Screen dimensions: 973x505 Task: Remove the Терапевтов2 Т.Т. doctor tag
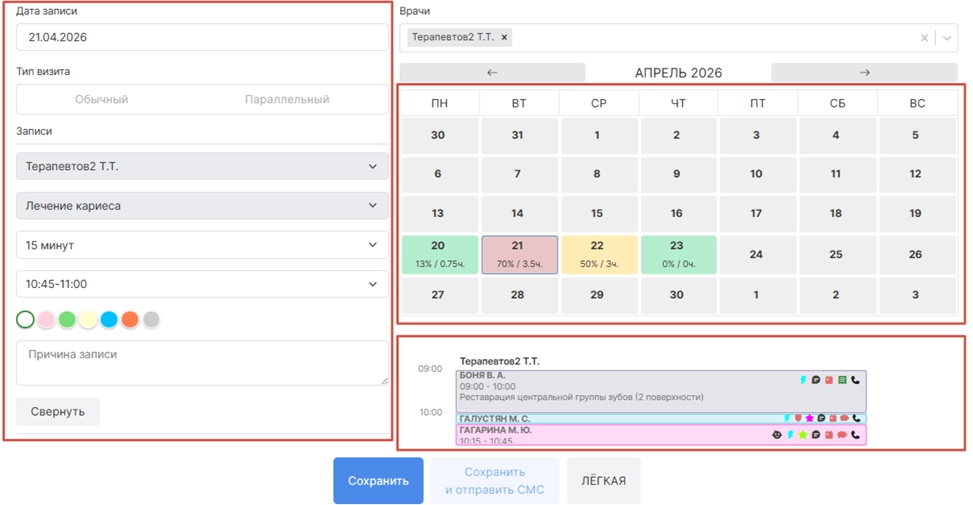[505, 38]
